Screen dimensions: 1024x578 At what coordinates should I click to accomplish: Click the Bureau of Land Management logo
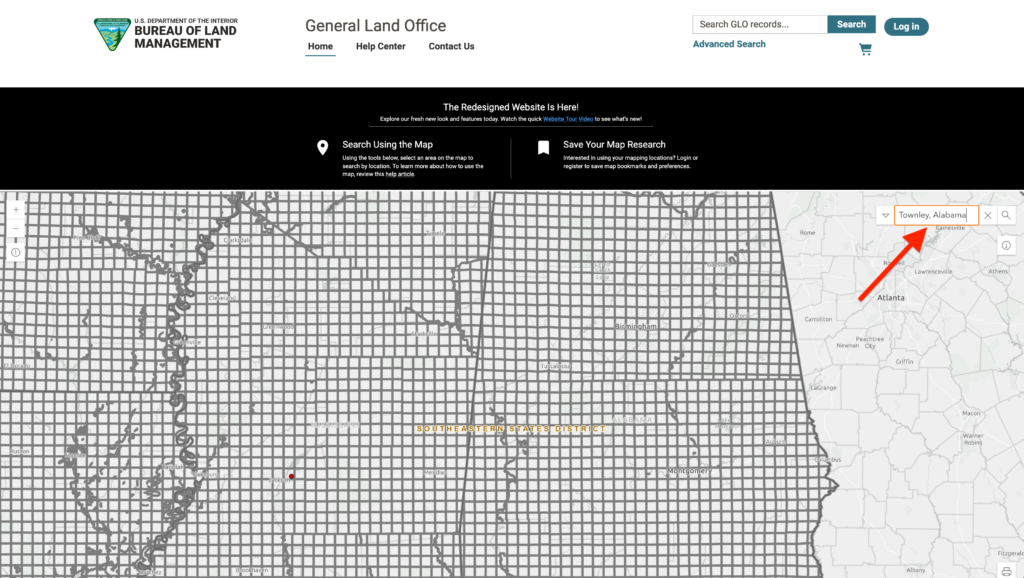coord(166,34)
